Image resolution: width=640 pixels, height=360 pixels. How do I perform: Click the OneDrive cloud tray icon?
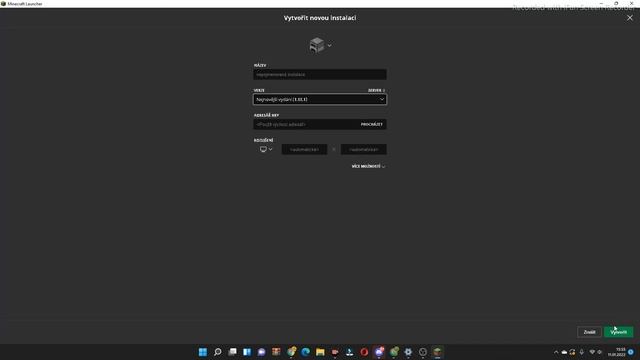coord(564,352)
